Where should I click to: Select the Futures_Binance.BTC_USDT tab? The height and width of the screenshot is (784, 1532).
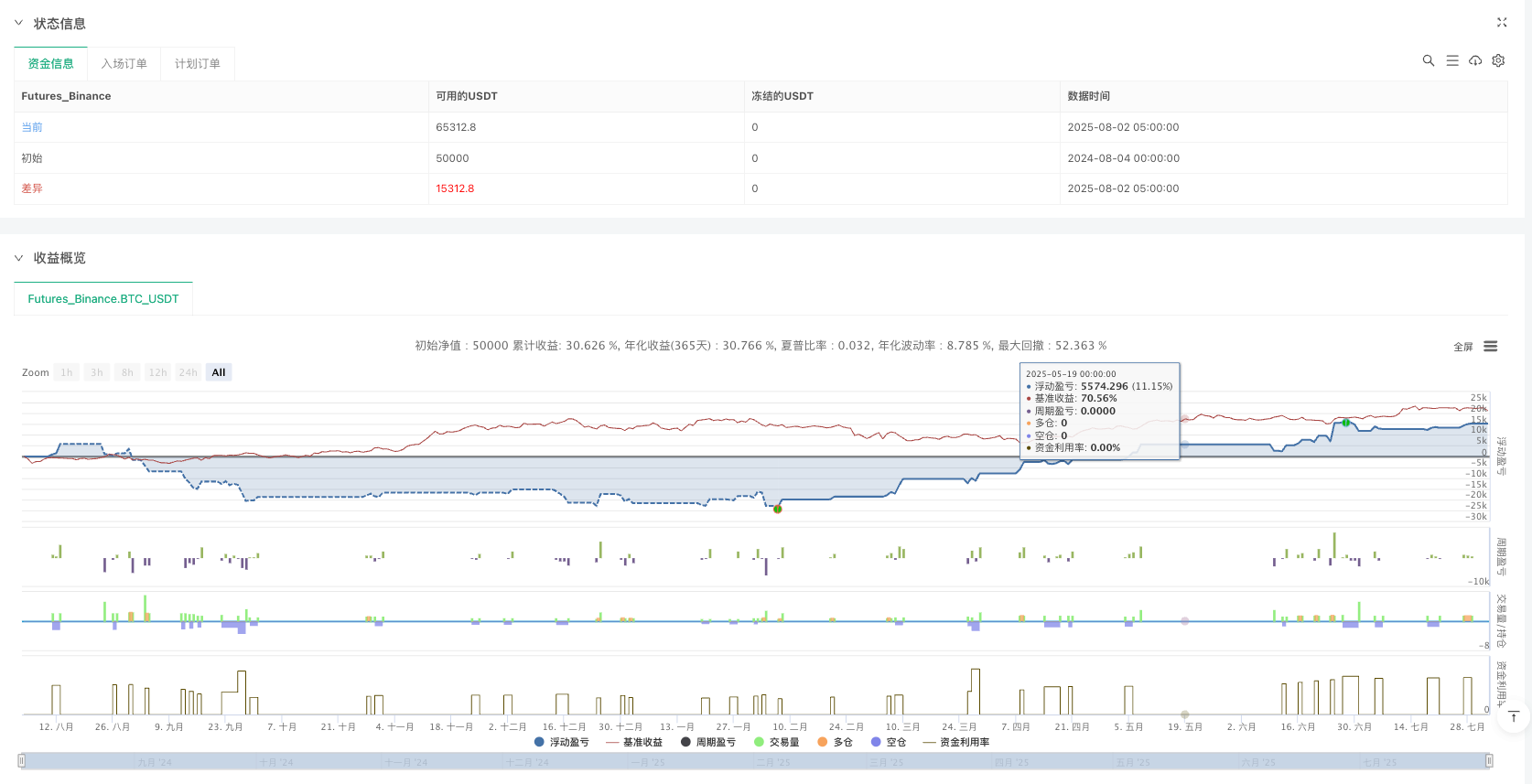point(103,299)
